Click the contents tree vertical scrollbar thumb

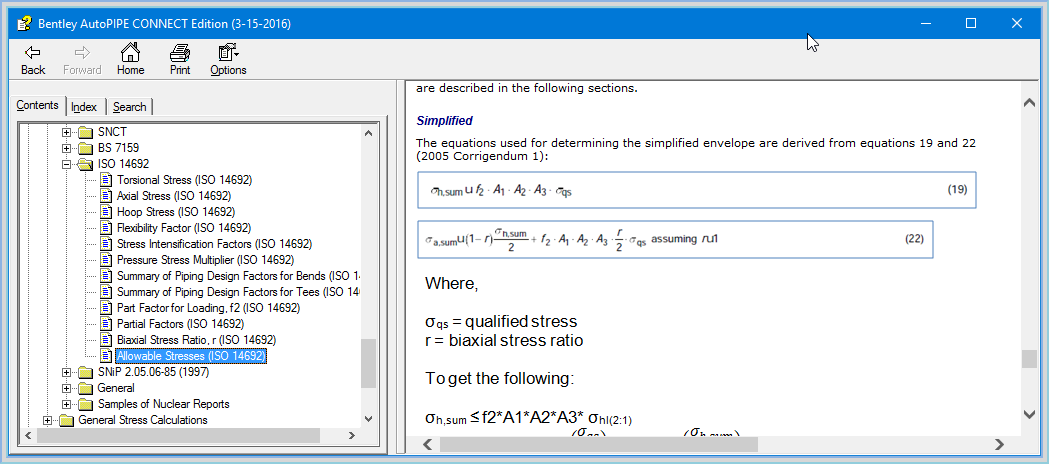click(x=369, y=364)
